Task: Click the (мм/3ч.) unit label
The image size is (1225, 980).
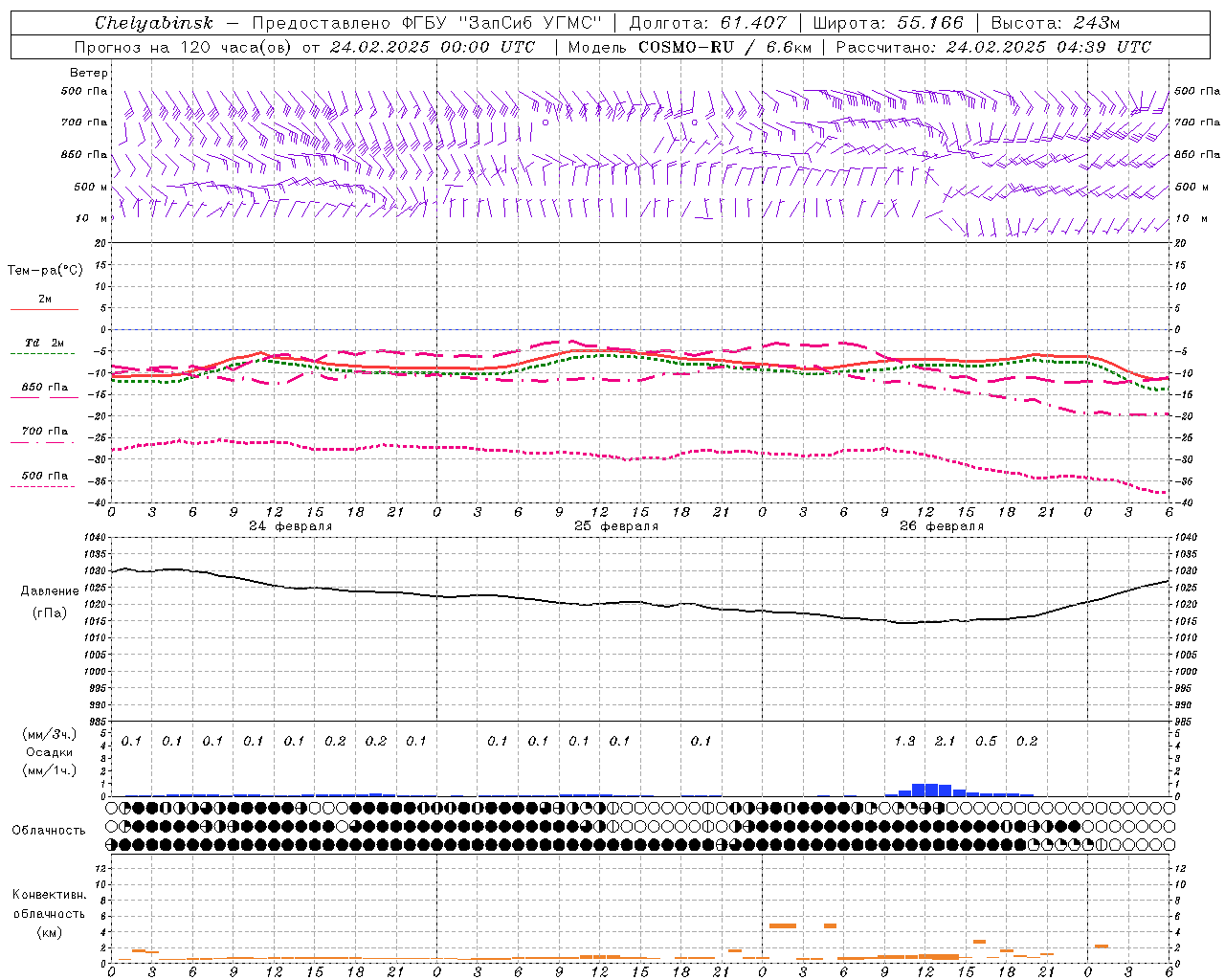Action: coord(49,734)
